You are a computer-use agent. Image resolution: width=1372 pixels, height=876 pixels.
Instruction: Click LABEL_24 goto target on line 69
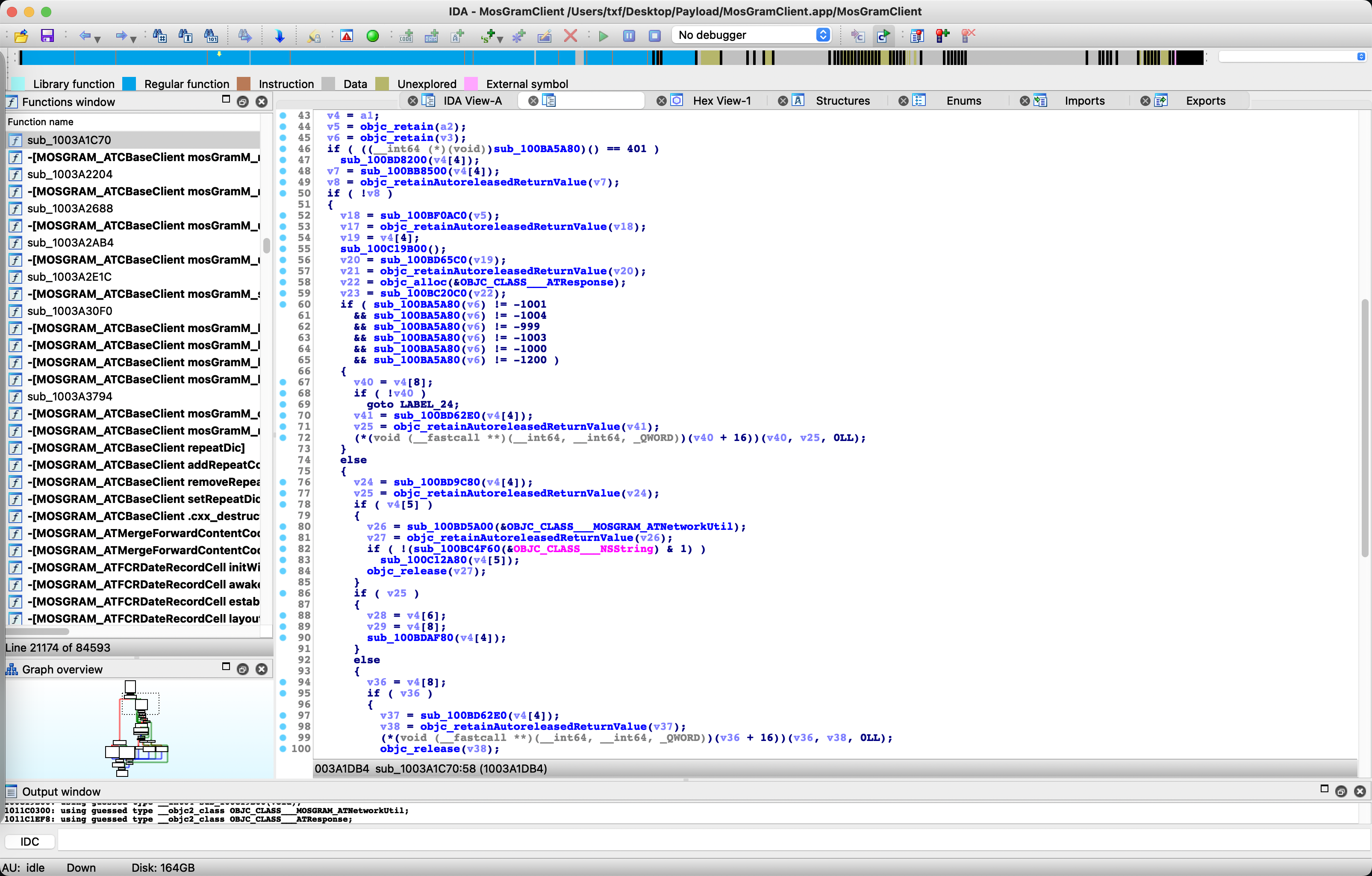pyautogui.click(x=426, y=404)
